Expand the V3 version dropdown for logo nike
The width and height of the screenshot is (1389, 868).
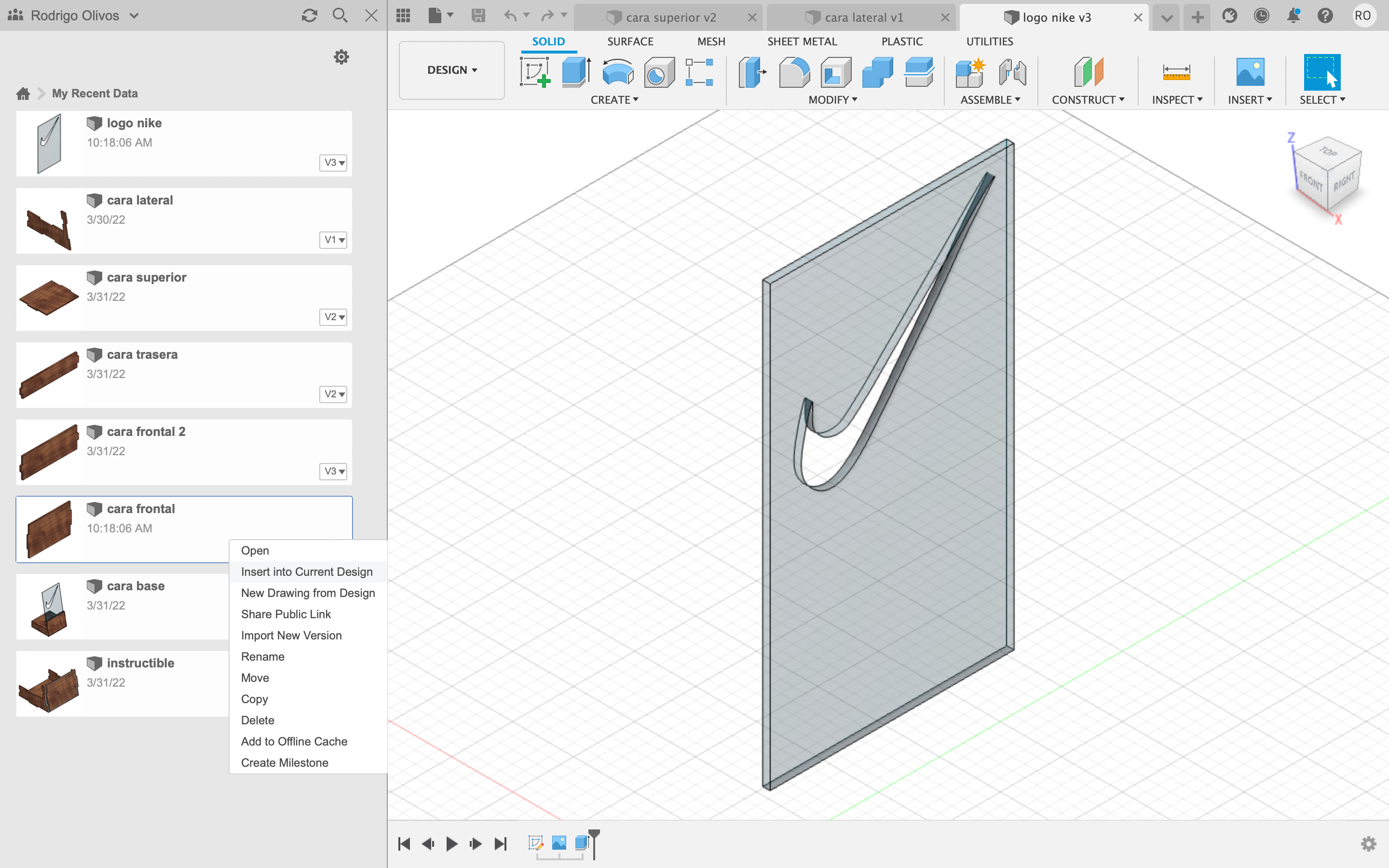pyautogui.click(x=333, y=163)
